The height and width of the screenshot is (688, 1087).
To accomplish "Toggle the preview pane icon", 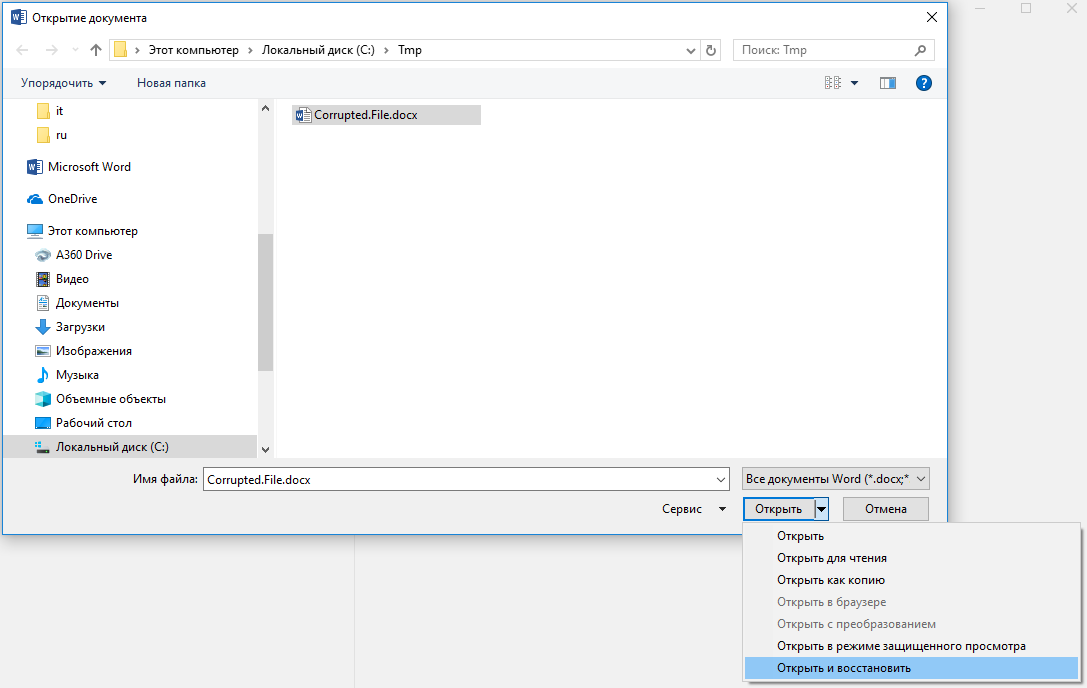I will (x=887, y=83).
